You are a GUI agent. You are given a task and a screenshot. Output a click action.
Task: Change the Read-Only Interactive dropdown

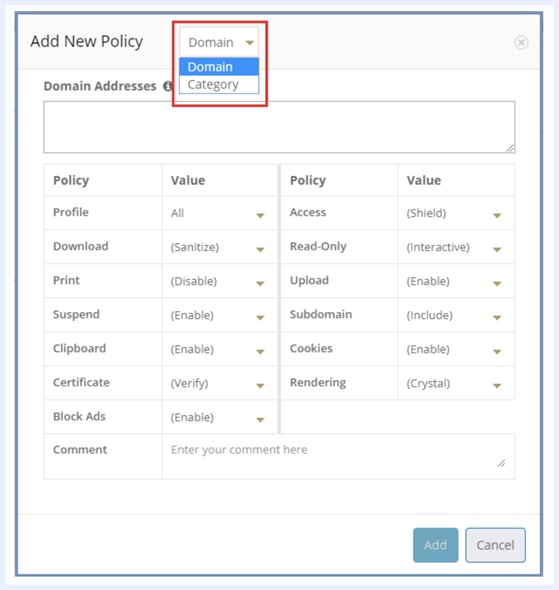454,247
